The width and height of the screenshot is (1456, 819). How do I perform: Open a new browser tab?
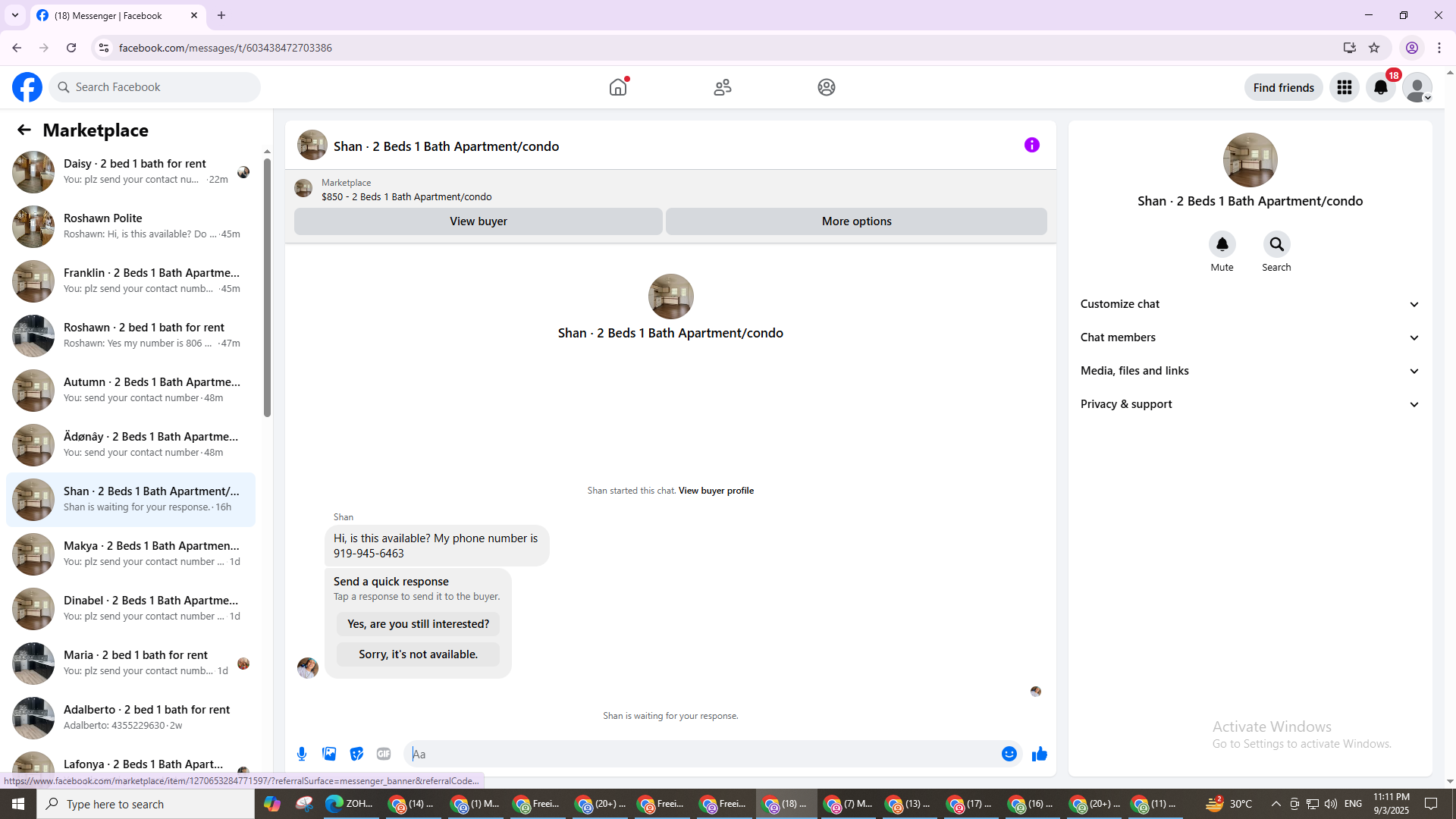click(x=221, y=15)
